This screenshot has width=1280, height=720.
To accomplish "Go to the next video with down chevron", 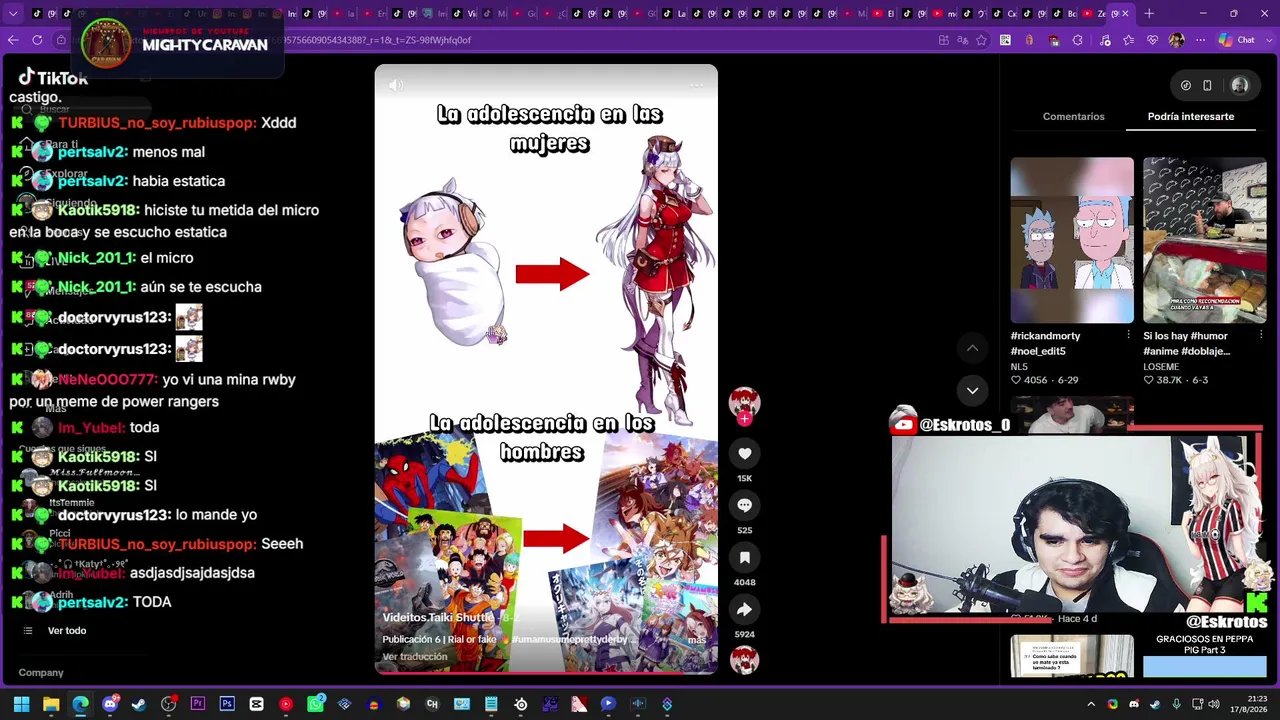I will pyautogui.click(x=972, y=391).
